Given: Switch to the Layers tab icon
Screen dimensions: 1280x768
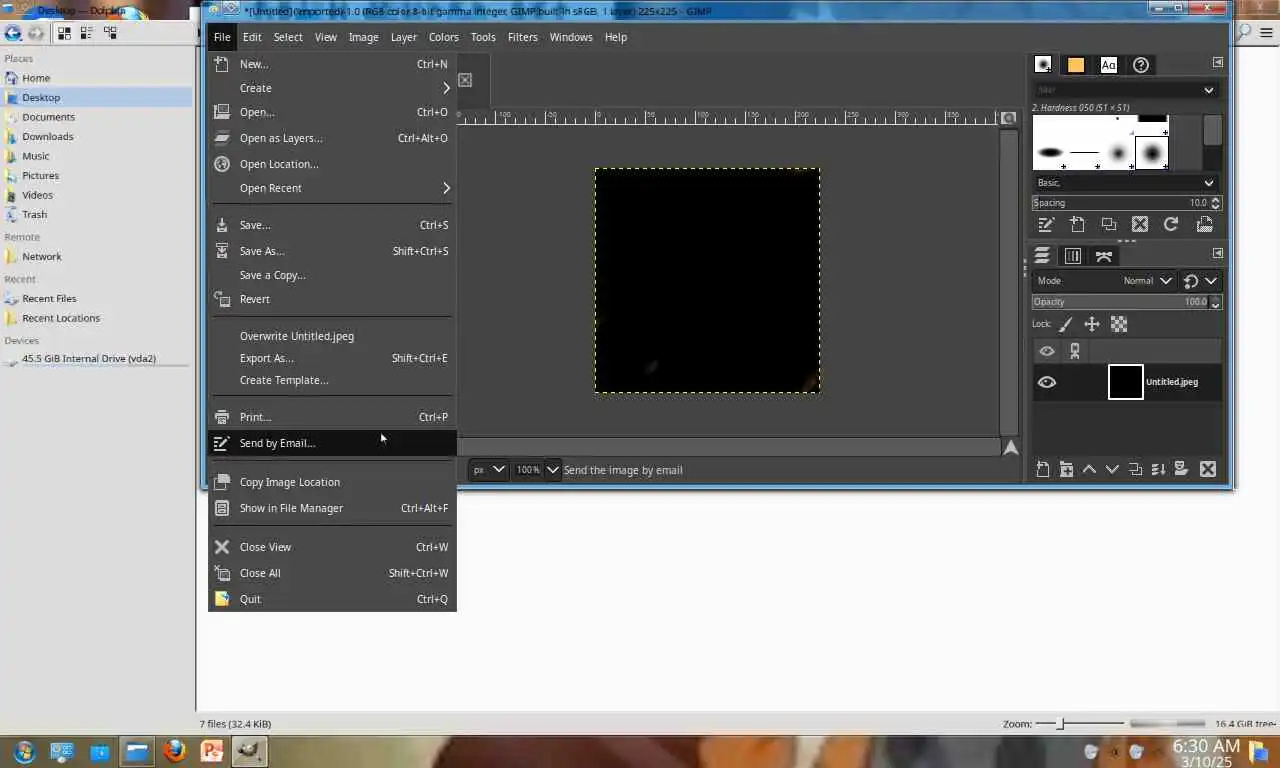Looking at the screenshot, I should coord(1042,255).
